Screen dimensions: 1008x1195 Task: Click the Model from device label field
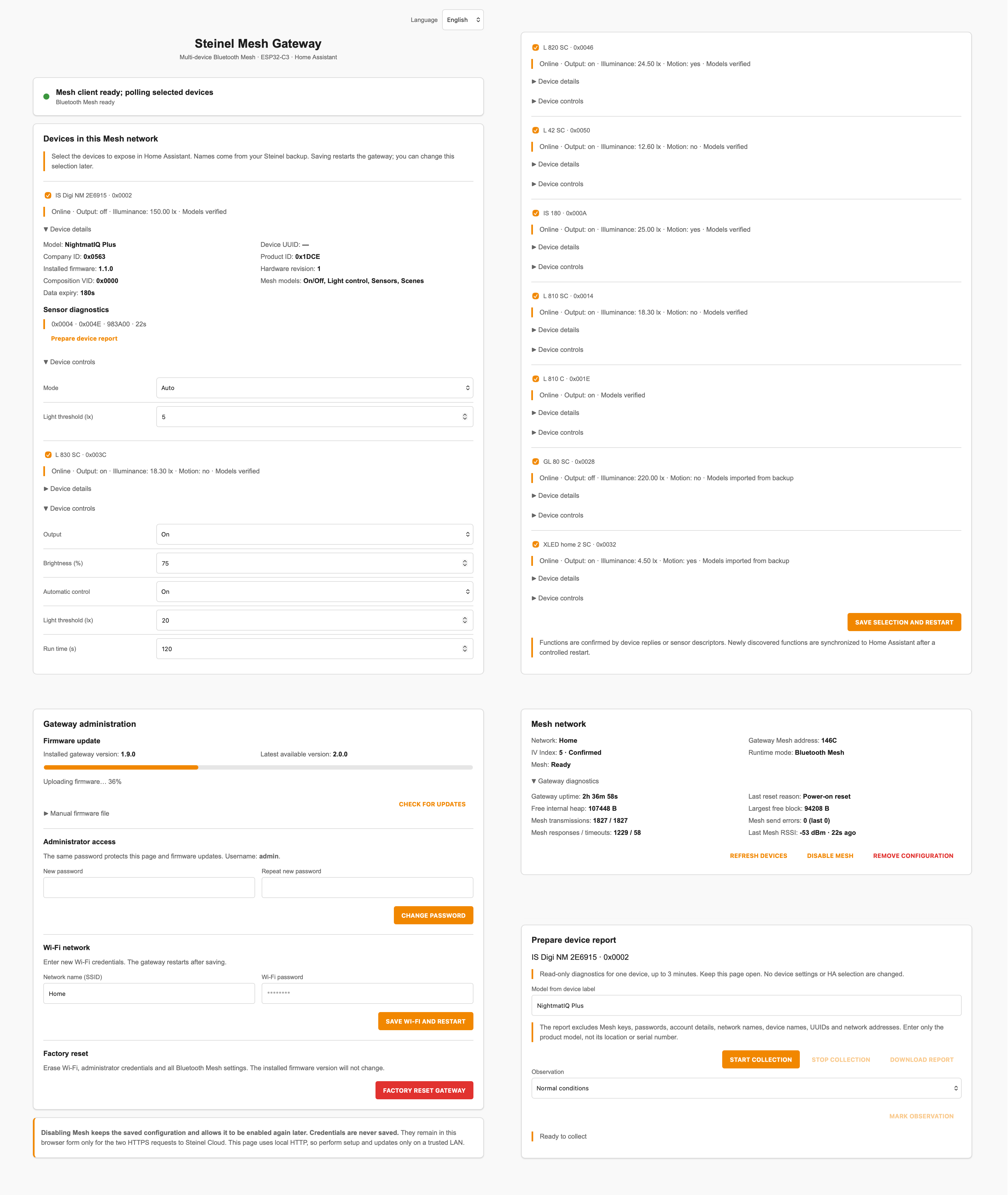pyautogui.click(x=746, y=1005)
